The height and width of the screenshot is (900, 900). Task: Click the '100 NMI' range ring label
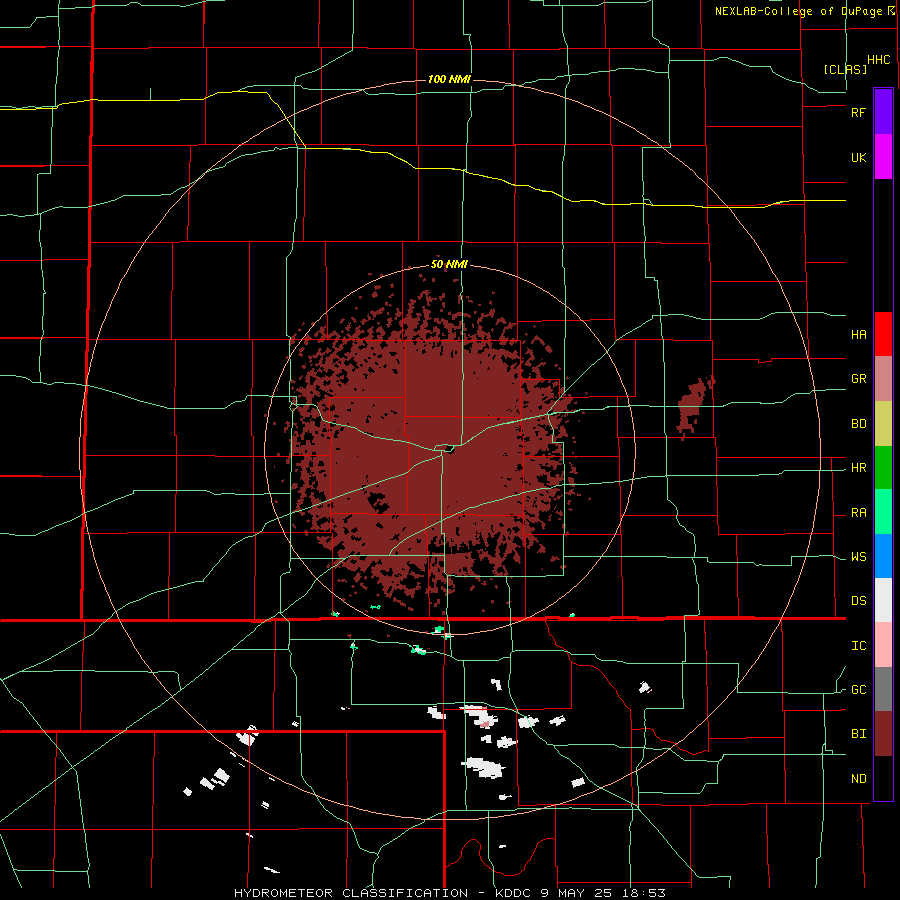(x=449, y=79)
